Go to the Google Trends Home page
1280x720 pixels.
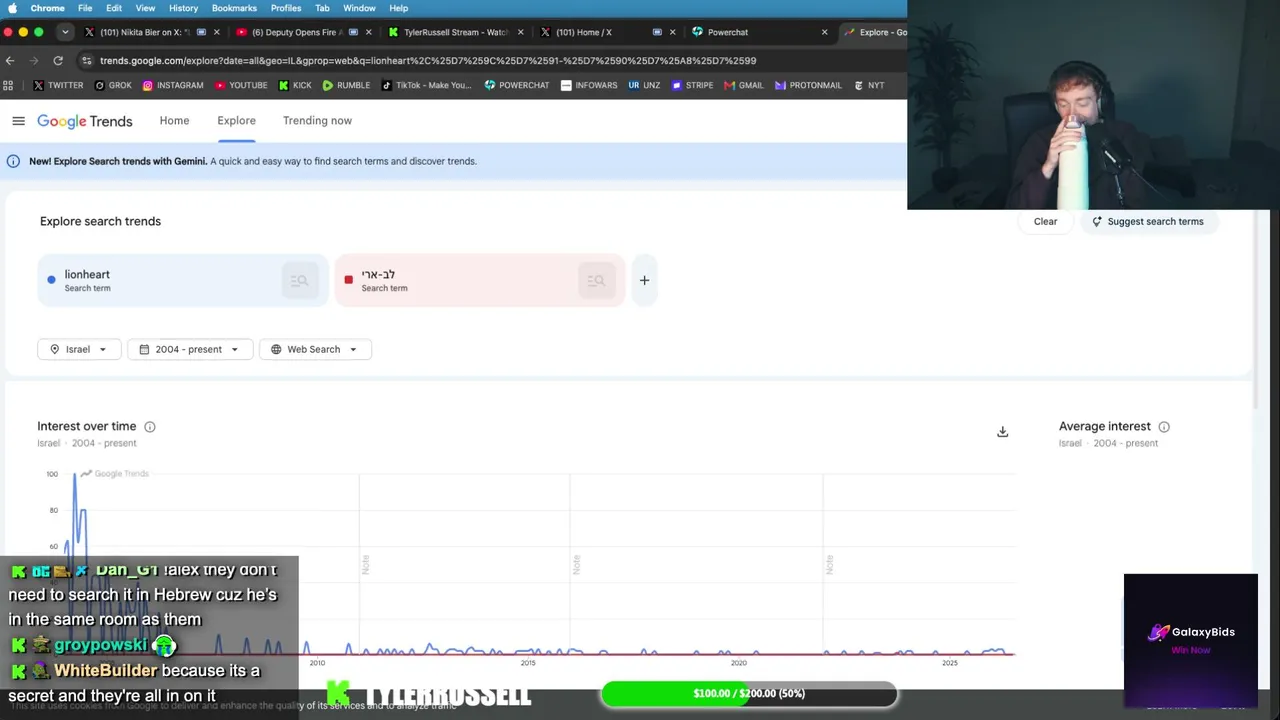pyautogui.click(x=174, y=121)
